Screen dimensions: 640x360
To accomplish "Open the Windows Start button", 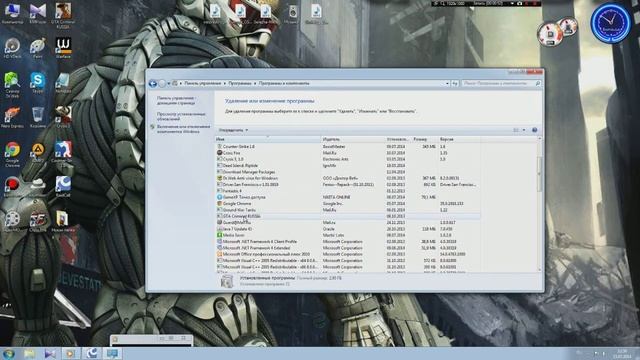I will tap(9, 353).
